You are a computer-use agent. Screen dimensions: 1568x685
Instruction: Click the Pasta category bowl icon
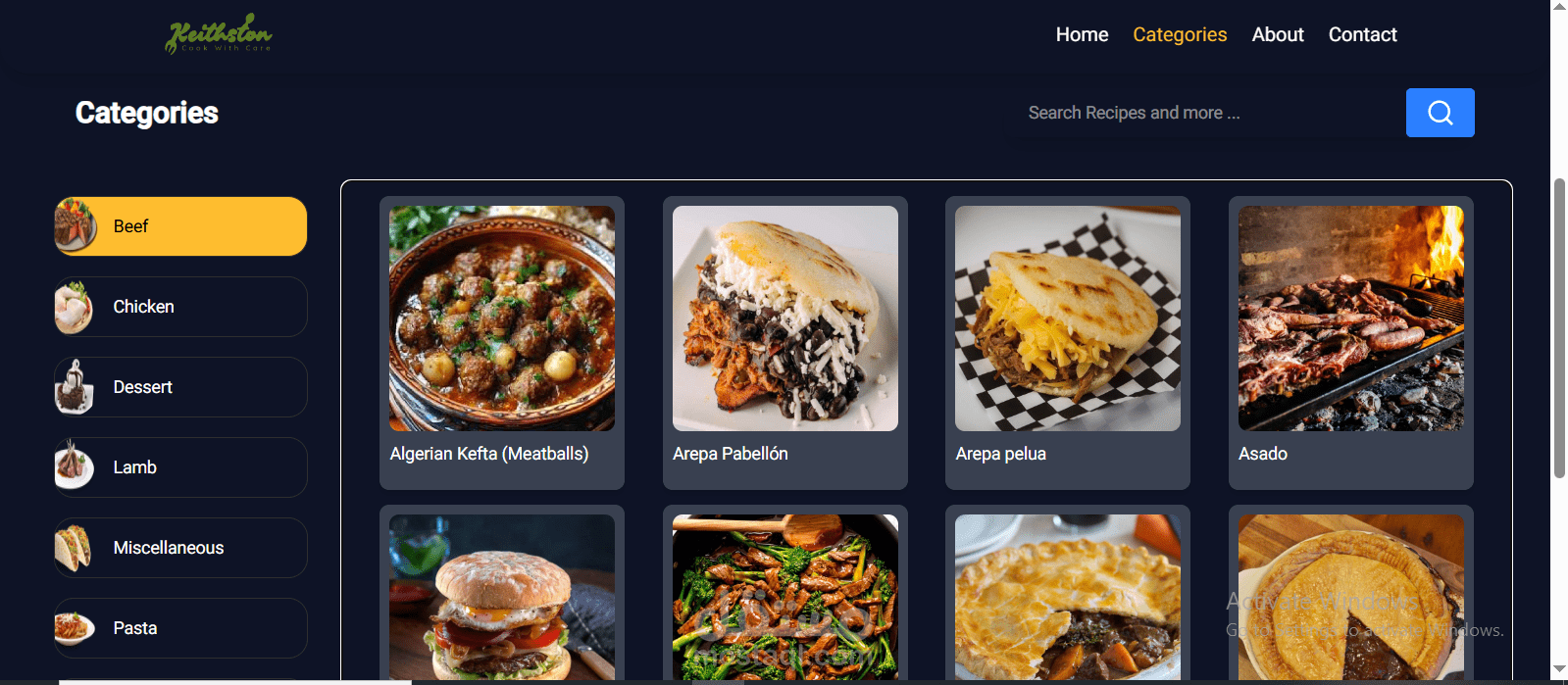tap(75, 628)
